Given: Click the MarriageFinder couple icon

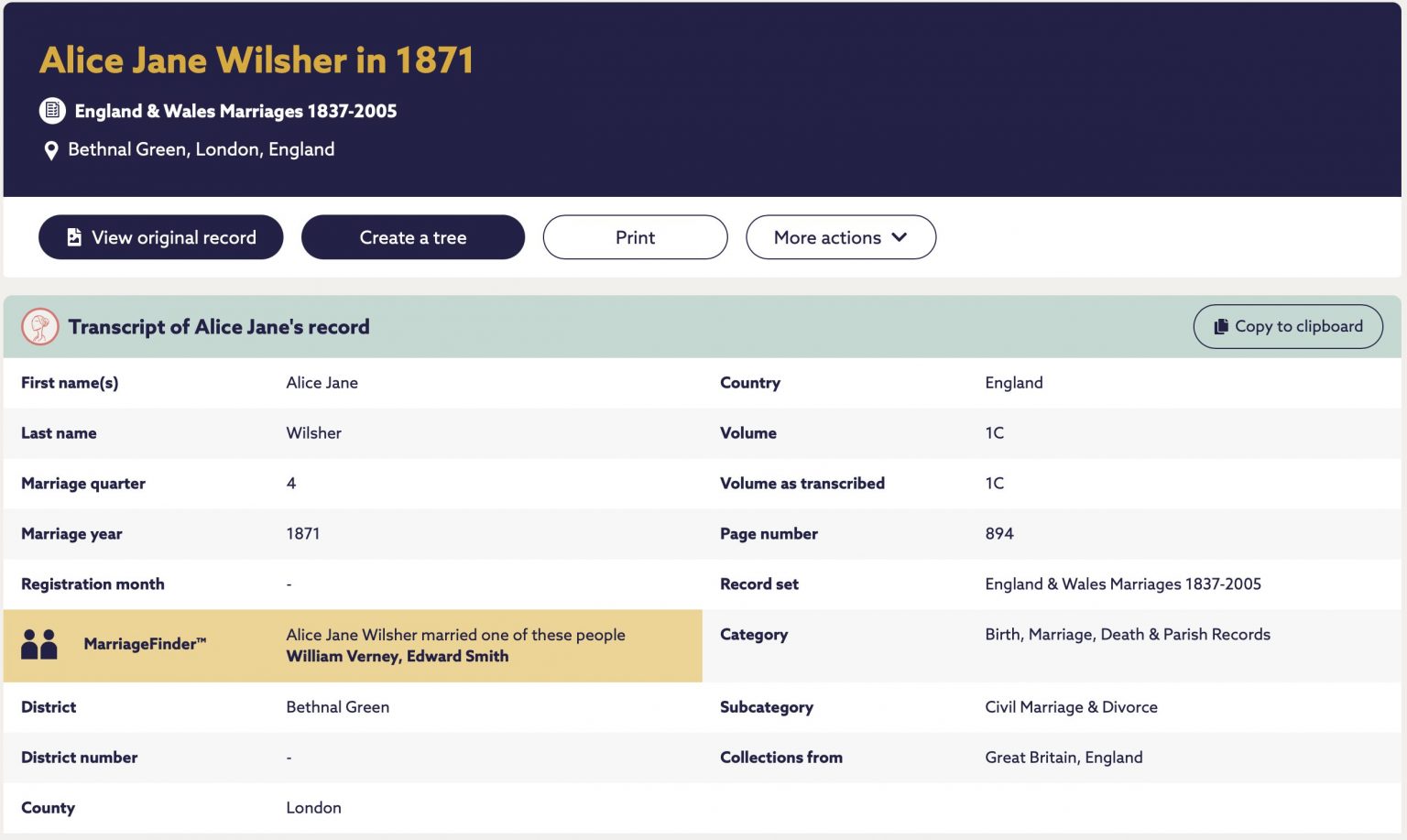Looking at the screenshot, I should click(x=39, y=644).
